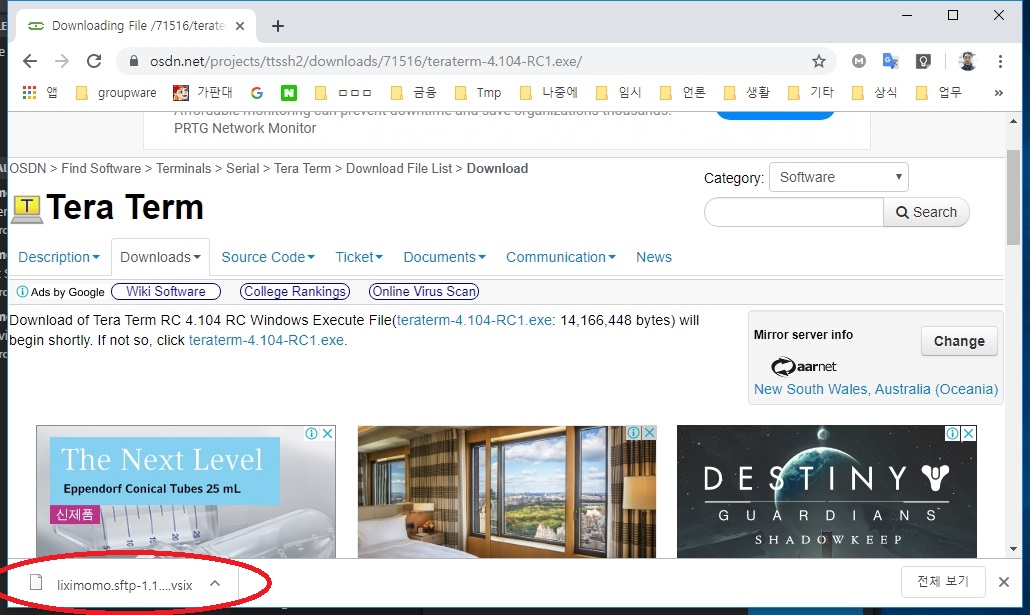The image size is (1030, 615).
Task: Open the 언론 bookmark folder
Action: (683, 93)
